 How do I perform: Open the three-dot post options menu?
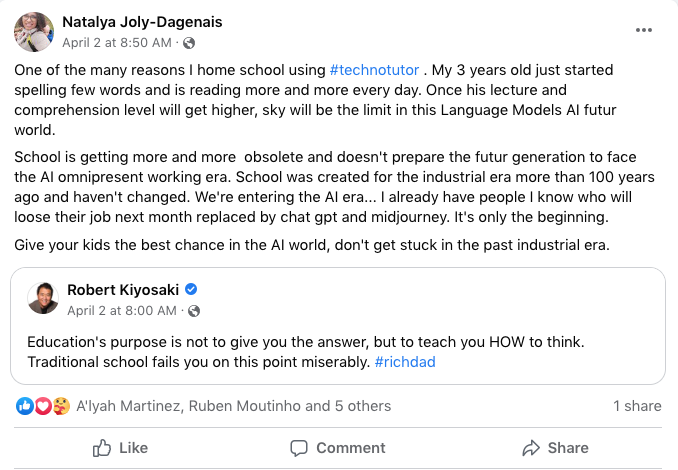644,30
